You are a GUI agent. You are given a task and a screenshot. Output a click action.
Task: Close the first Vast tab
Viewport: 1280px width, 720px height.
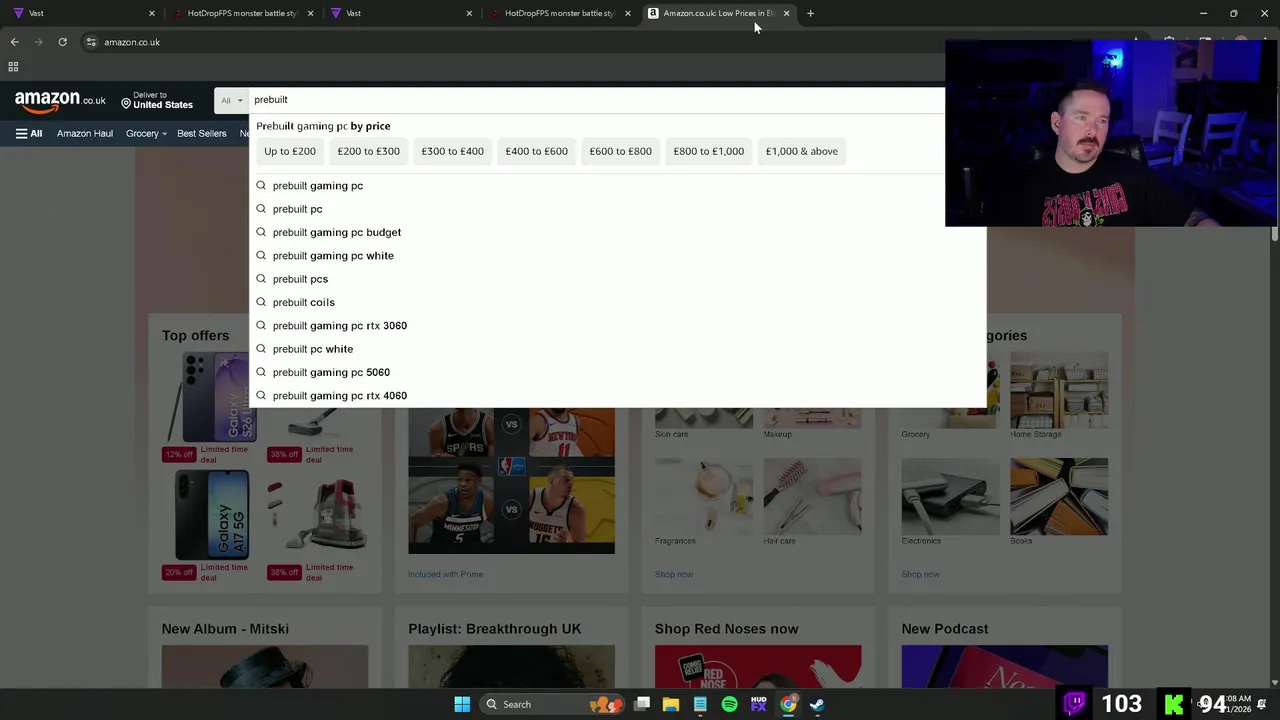(152, 13)
